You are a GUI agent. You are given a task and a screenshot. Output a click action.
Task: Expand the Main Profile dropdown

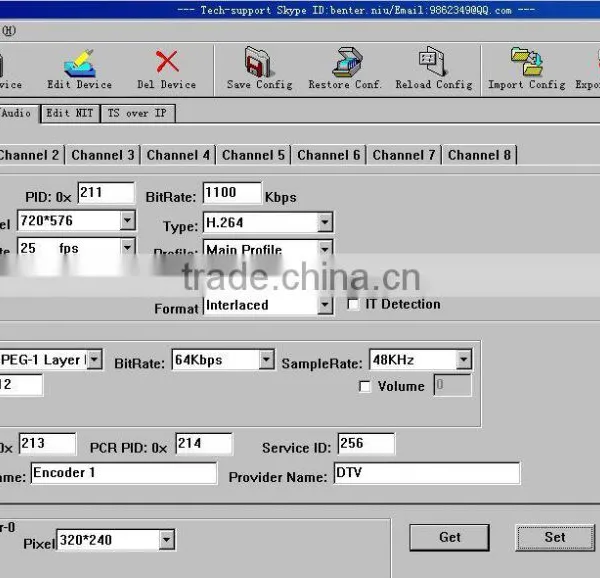coord(325,249)
